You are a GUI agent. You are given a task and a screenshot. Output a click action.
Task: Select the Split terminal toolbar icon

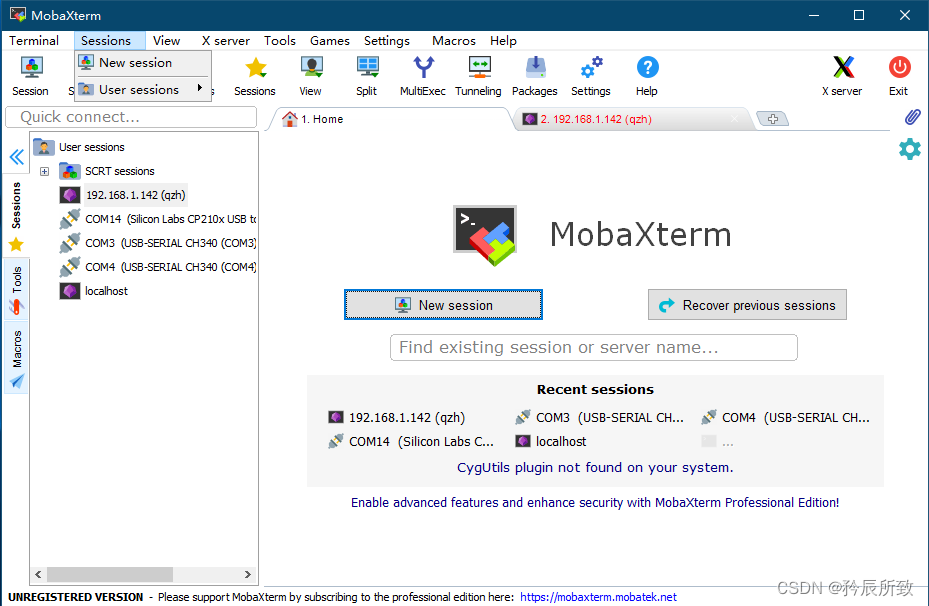click(367, 76)
